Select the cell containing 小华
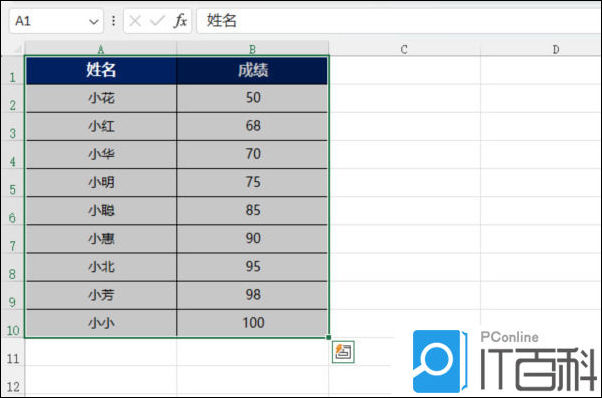Image resolution: width=602 pixels, height=398 pixels. (101, 155)
